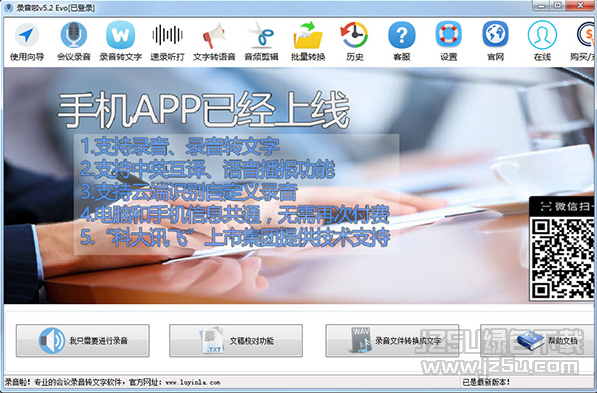Click the app icon in title bar
This screenshot has height=393, width=597.
click(x=8, y=8)
